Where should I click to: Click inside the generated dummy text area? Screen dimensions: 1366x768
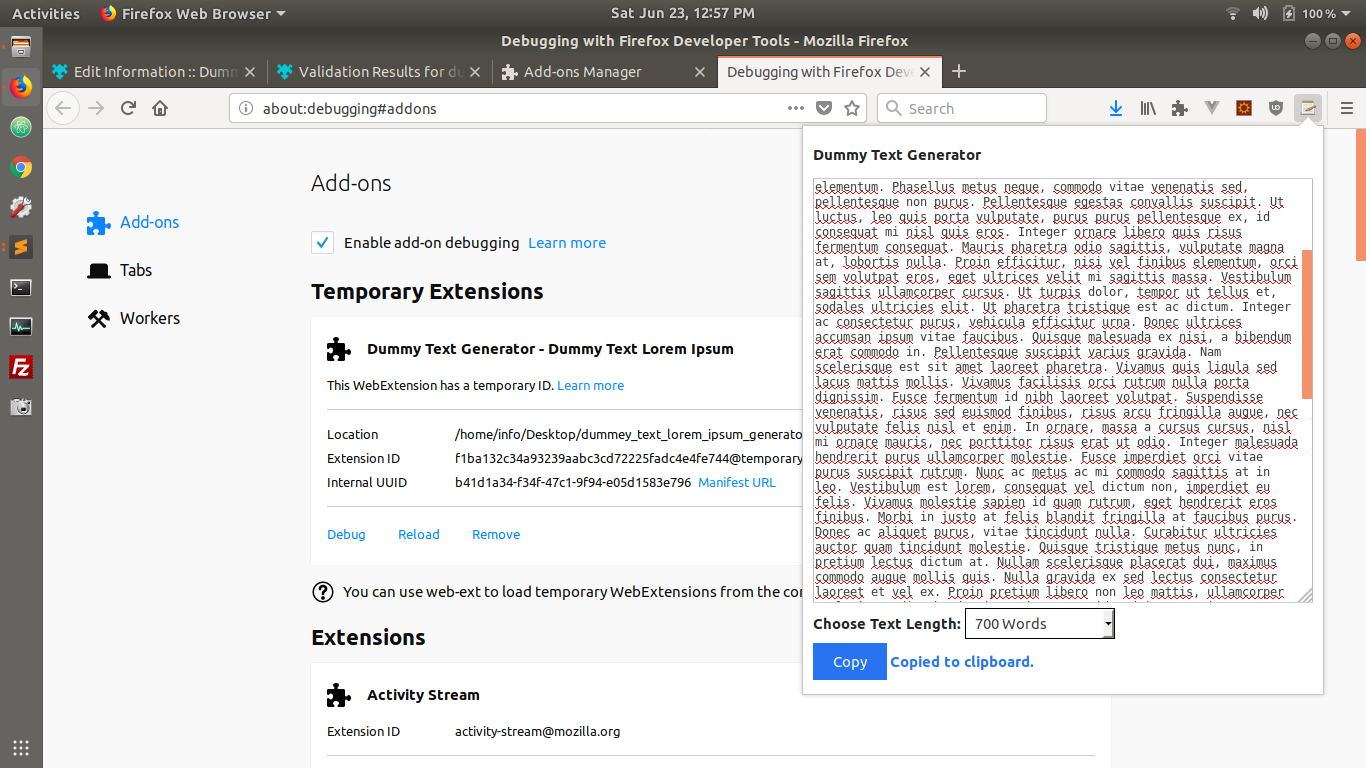1057,390
